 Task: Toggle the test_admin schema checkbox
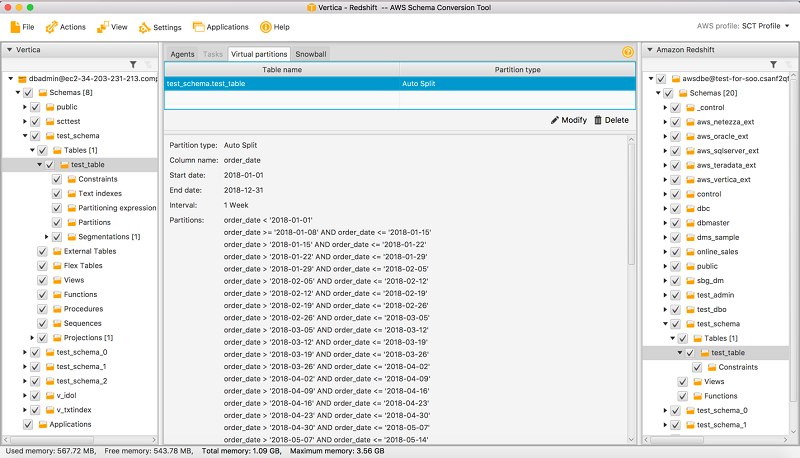coord(676,295)
